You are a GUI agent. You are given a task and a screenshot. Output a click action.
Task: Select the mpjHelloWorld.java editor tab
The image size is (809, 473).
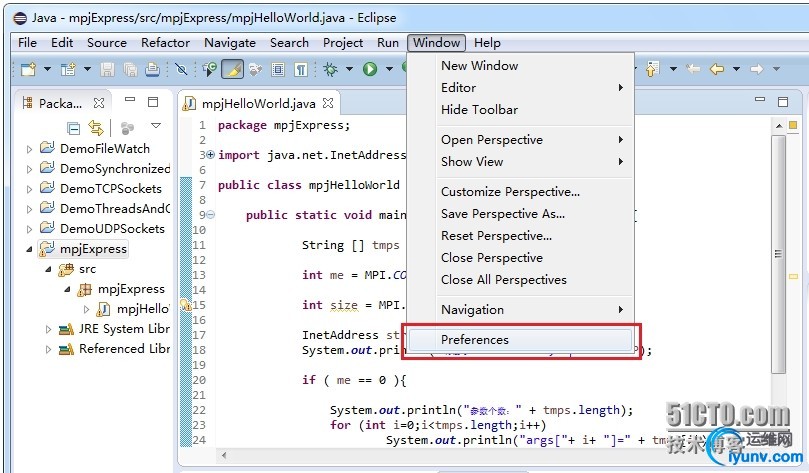pos(258,104)
